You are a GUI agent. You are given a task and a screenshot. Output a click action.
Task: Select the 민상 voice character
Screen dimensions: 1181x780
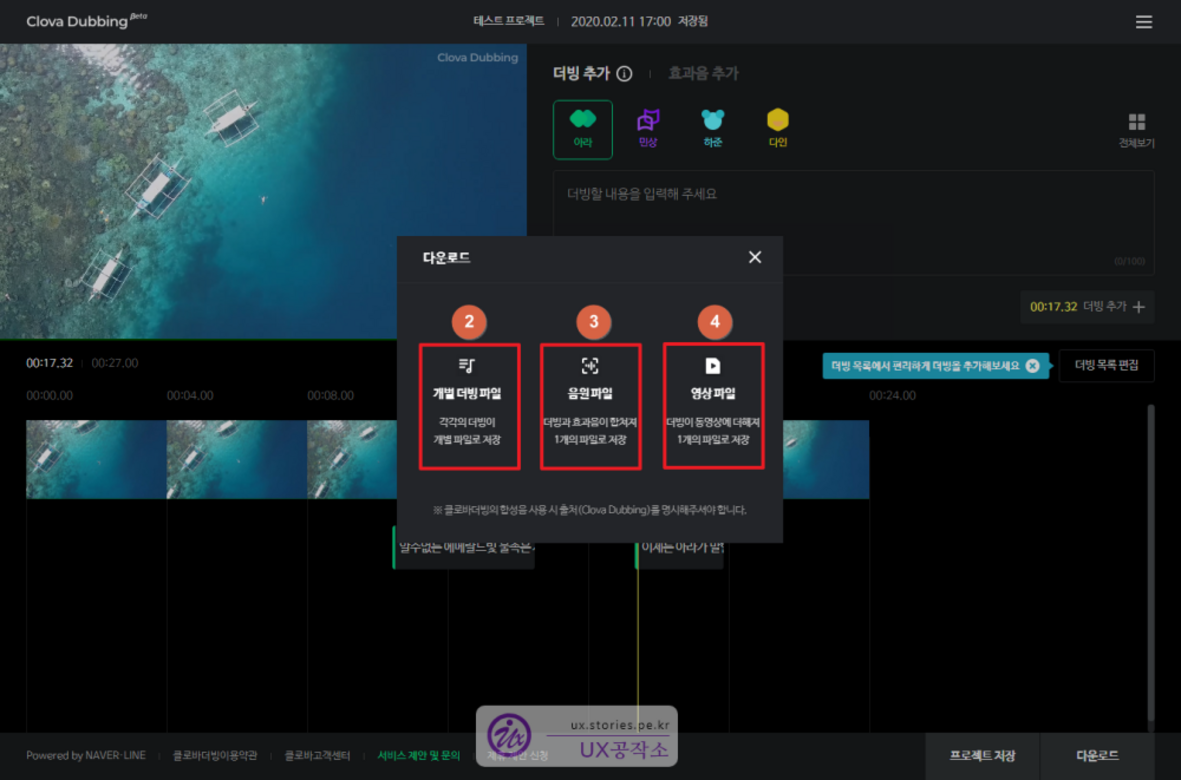click(x=648, y=129)
